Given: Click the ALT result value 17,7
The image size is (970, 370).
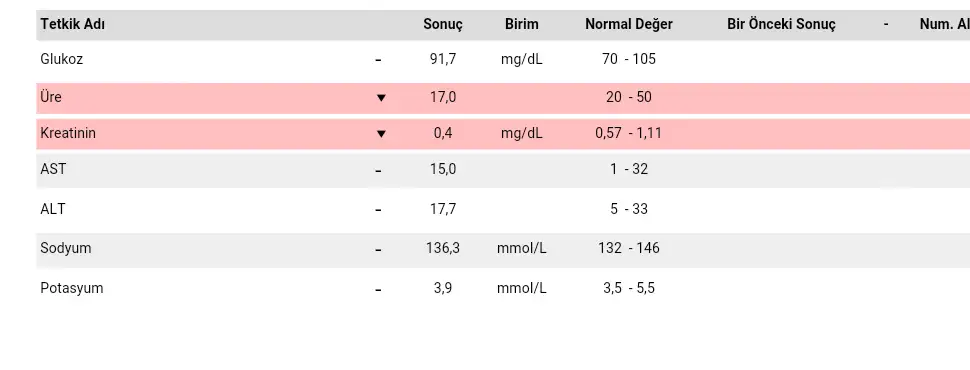Looking at the screenshot, I should (443, 210).
